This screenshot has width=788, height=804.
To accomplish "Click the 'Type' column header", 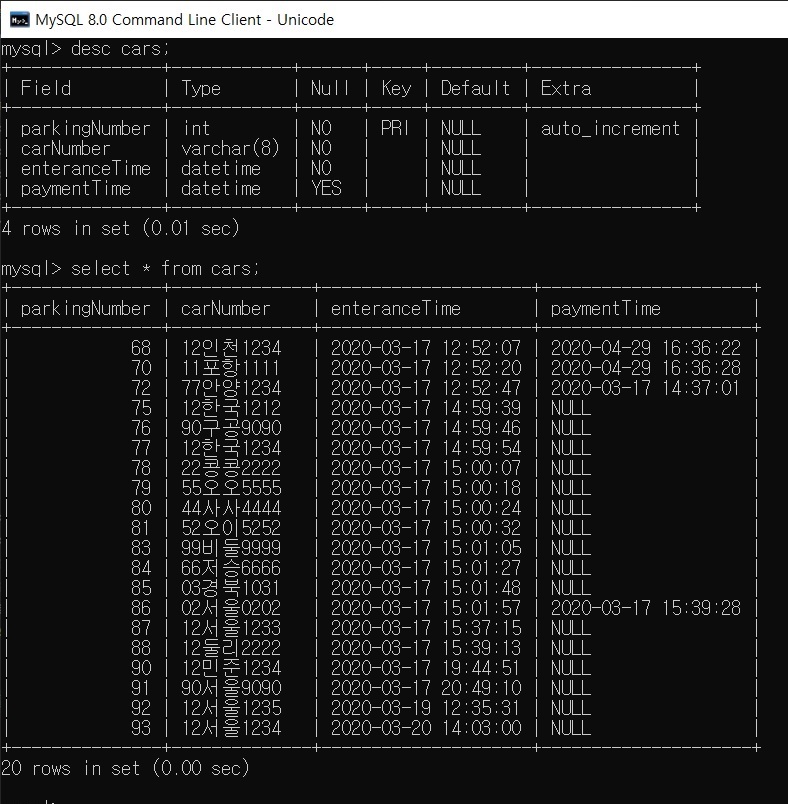I will 200,88.
